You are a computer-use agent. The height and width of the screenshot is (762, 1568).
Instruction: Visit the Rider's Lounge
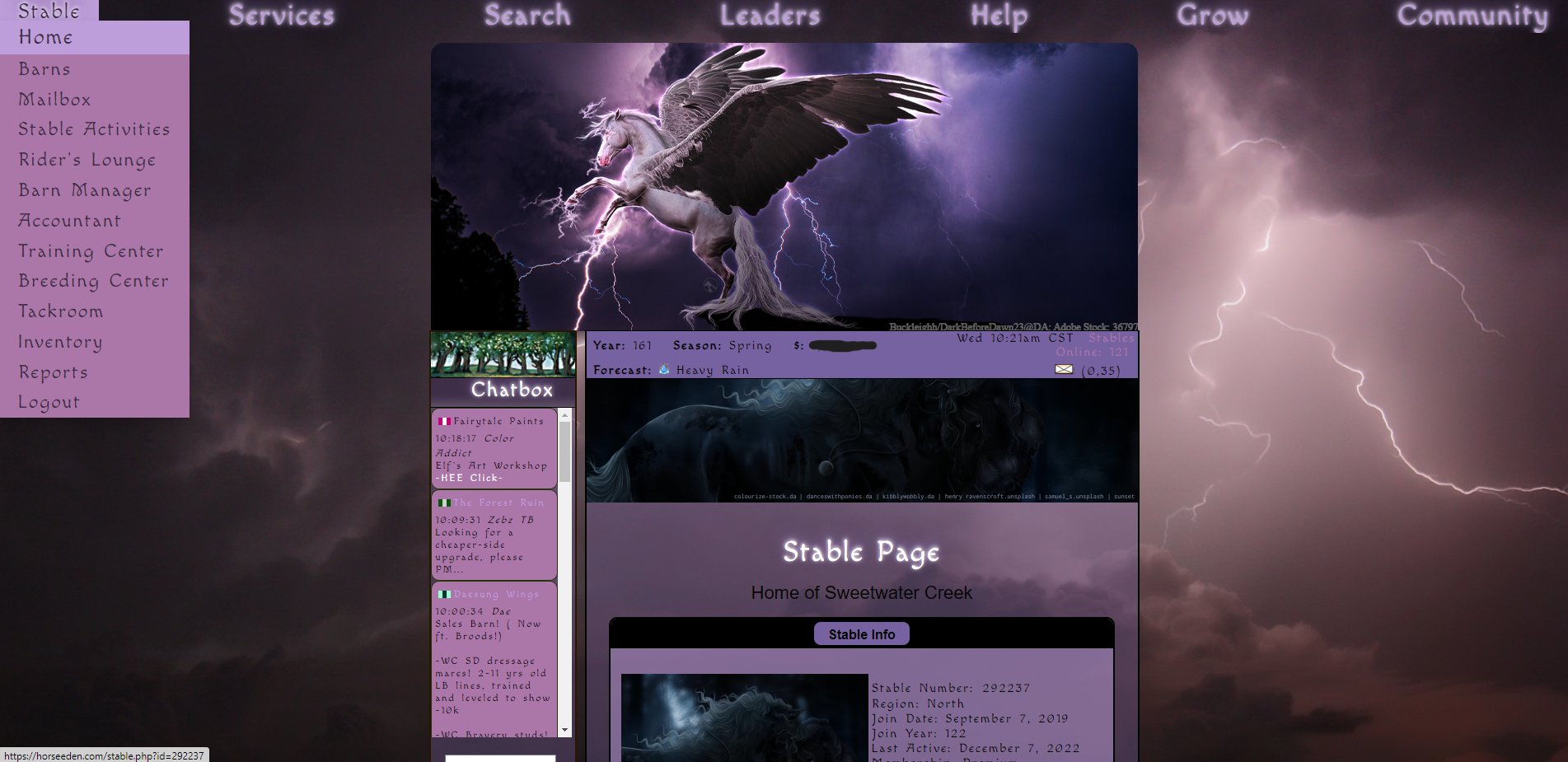pos(95,160)
